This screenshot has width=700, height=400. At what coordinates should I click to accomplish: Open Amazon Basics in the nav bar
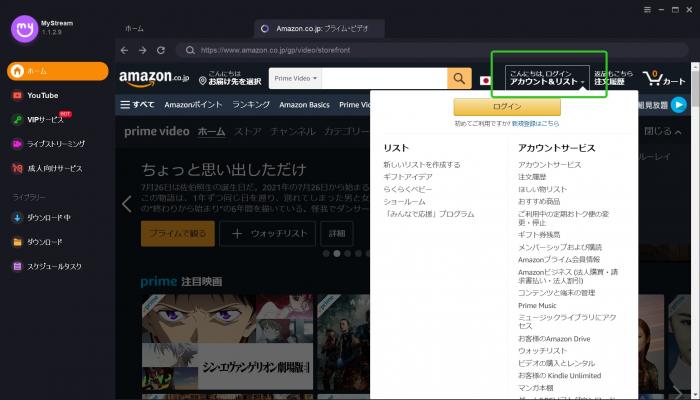(x=304, y=105)
